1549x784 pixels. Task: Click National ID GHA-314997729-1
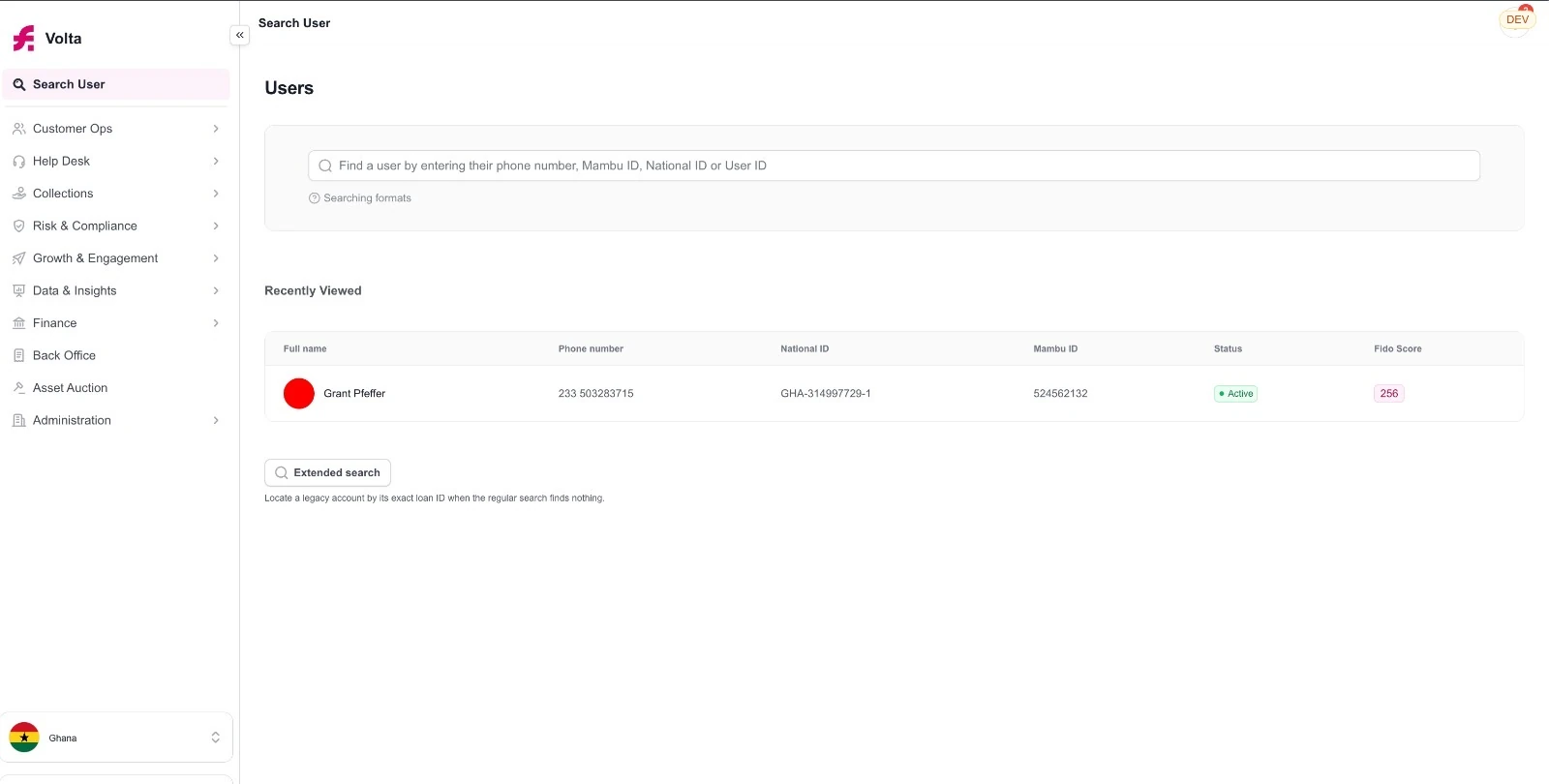pos(826,394)
